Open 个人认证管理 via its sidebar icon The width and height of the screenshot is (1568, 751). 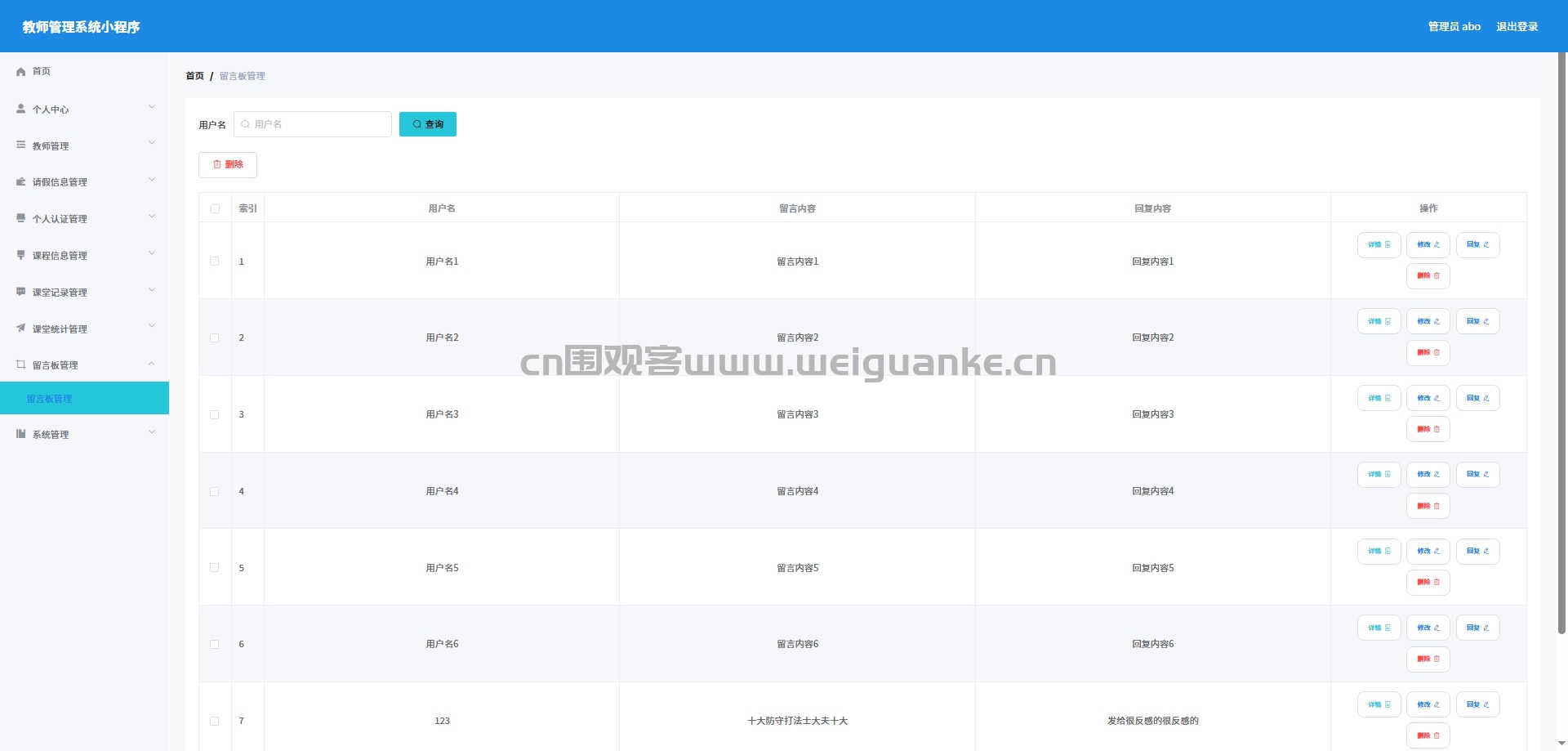tap(21, 218)
